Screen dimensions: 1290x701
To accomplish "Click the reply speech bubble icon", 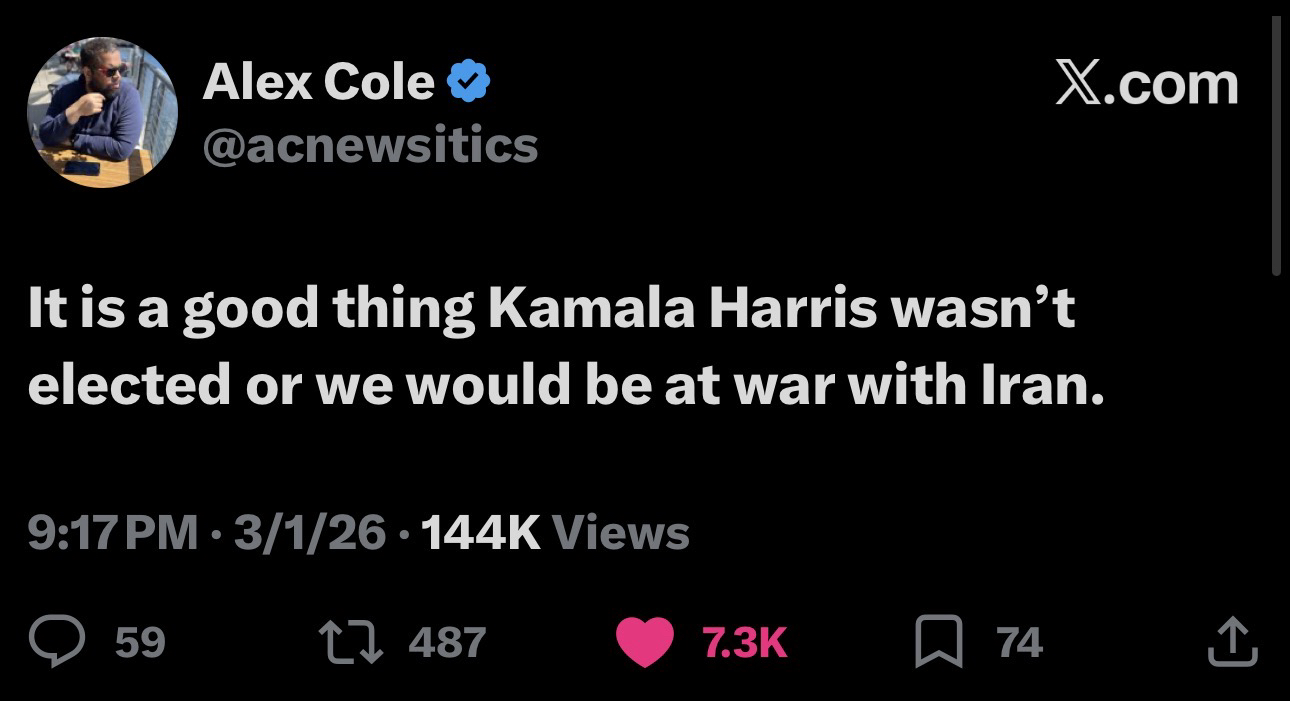I will point(55,641).
